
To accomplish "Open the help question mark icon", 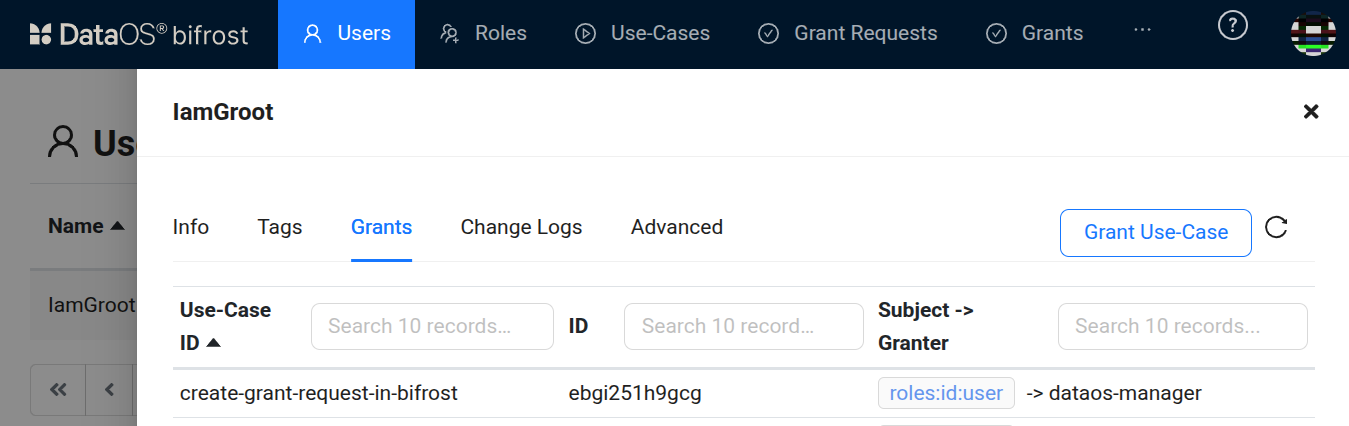I will [1232, 26].
